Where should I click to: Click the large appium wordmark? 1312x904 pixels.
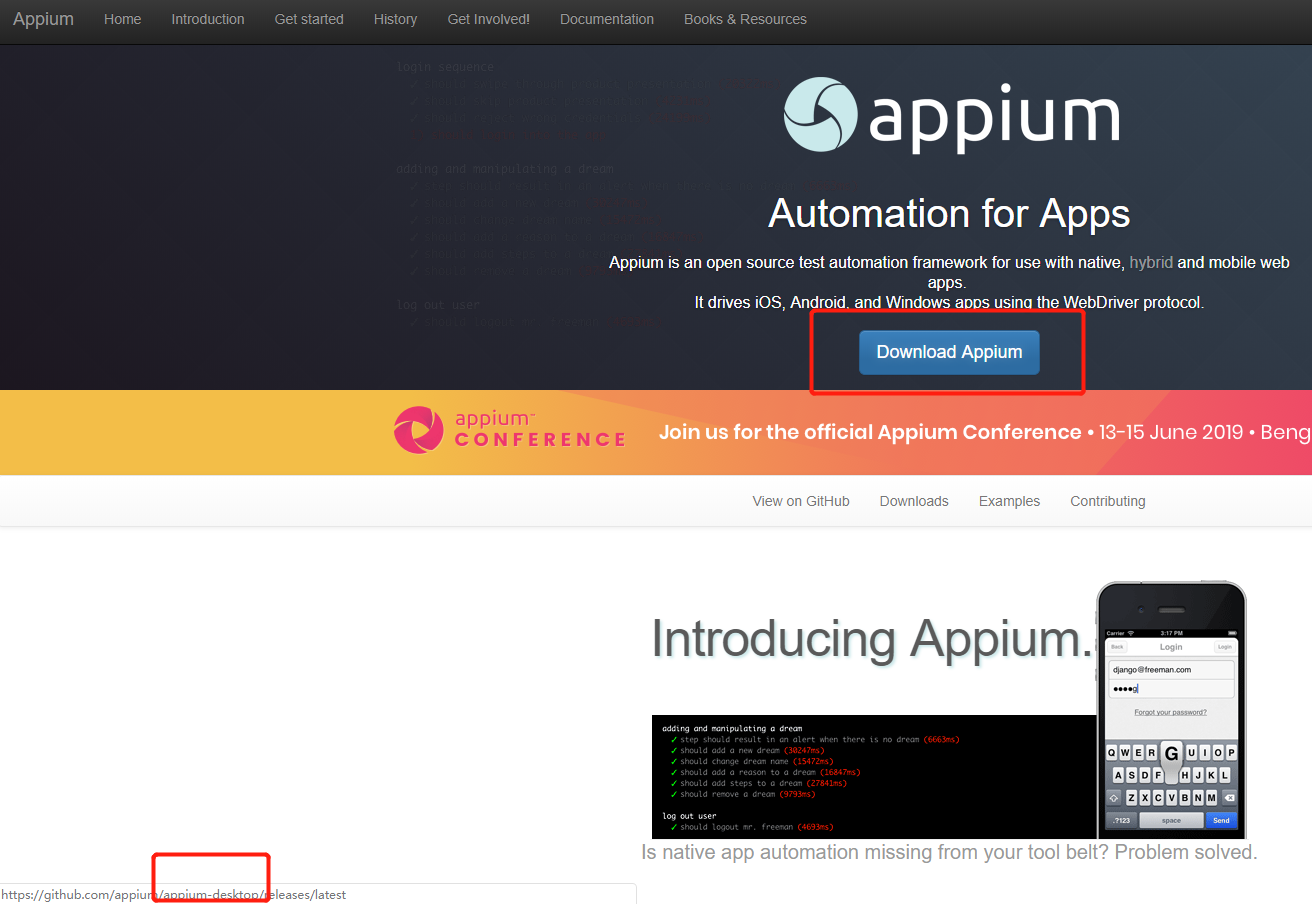pos(993,120)
